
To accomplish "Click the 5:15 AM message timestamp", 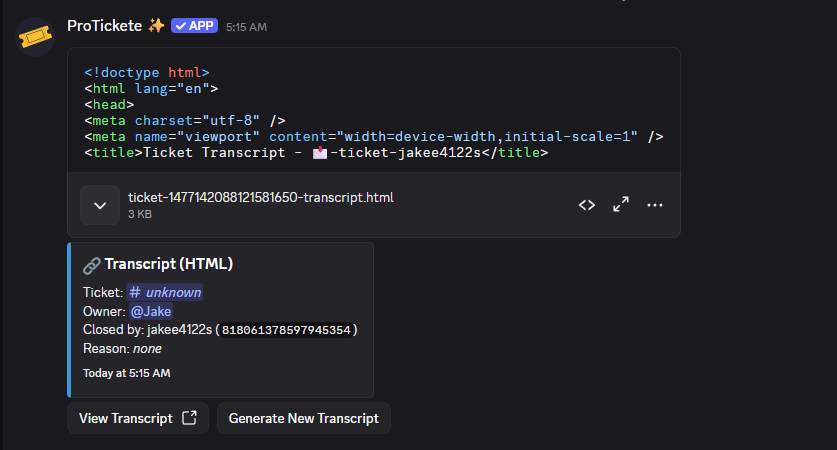I will coord(246,27).
